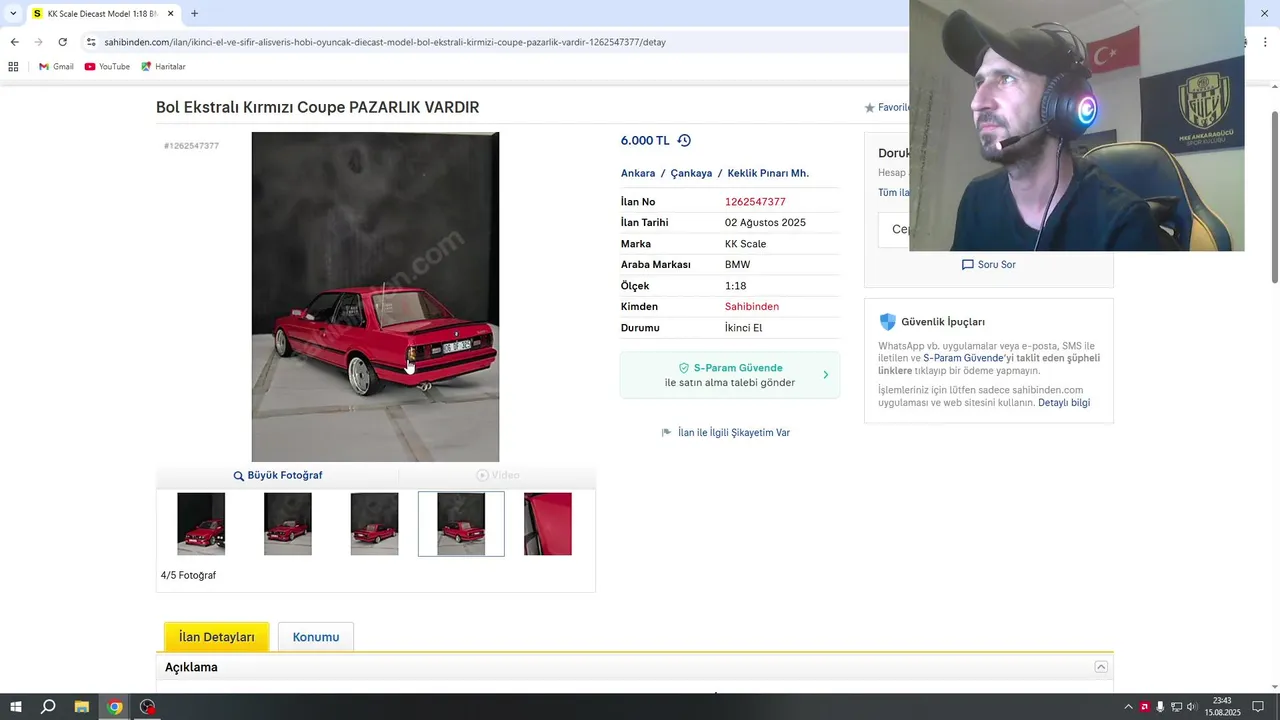Open File Explorer from the taskbar

pyautogui.click(x=82, y=707)
